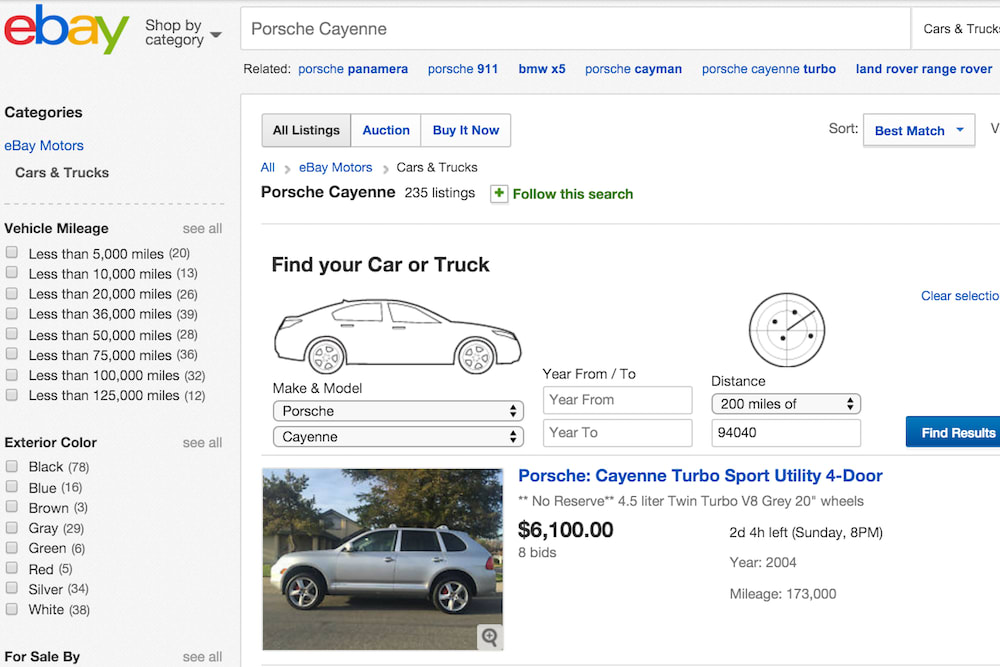The image size is (1000, 667).
Task: Check the Silver exterior color filter
Action: click(x=11, y=589)
